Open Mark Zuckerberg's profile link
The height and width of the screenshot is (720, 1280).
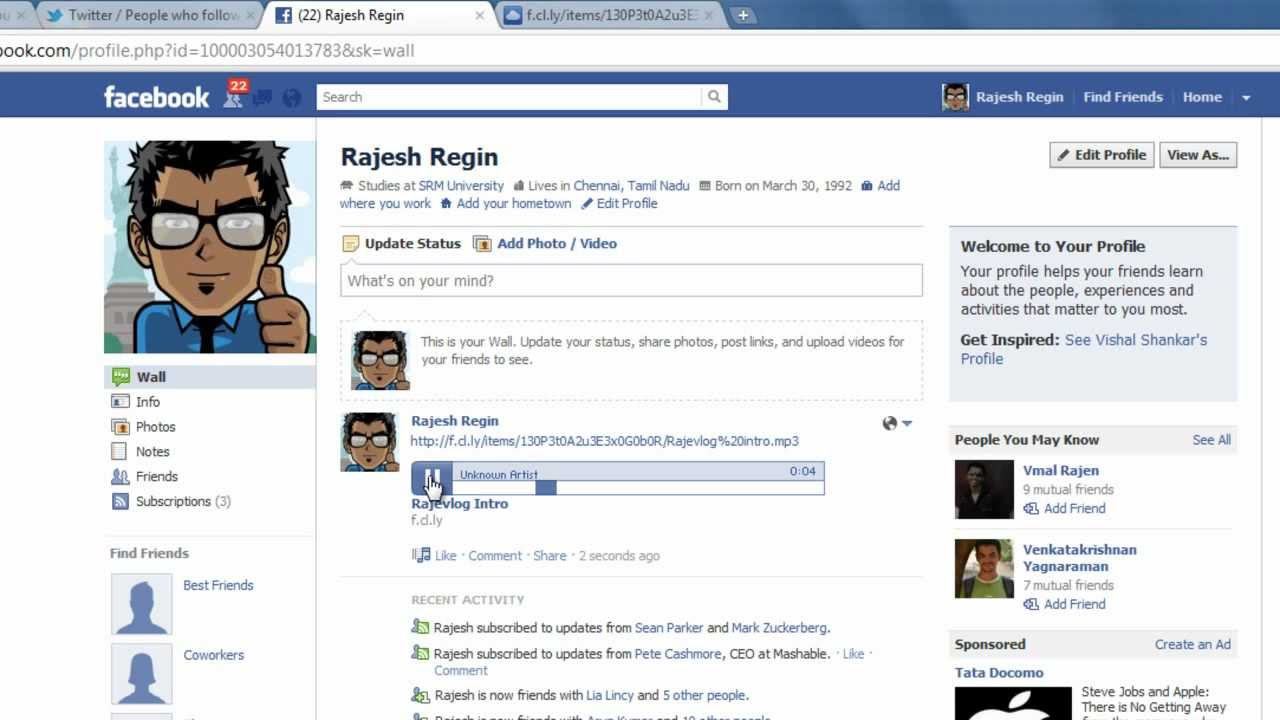click(779, 628)
